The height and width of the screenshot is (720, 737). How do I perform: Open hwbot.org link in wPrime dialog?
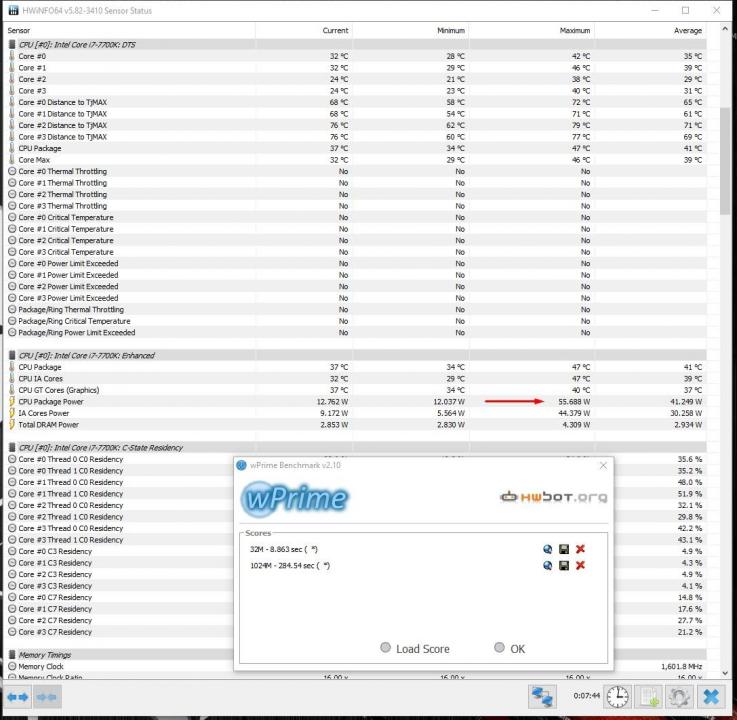coord(553,497)
